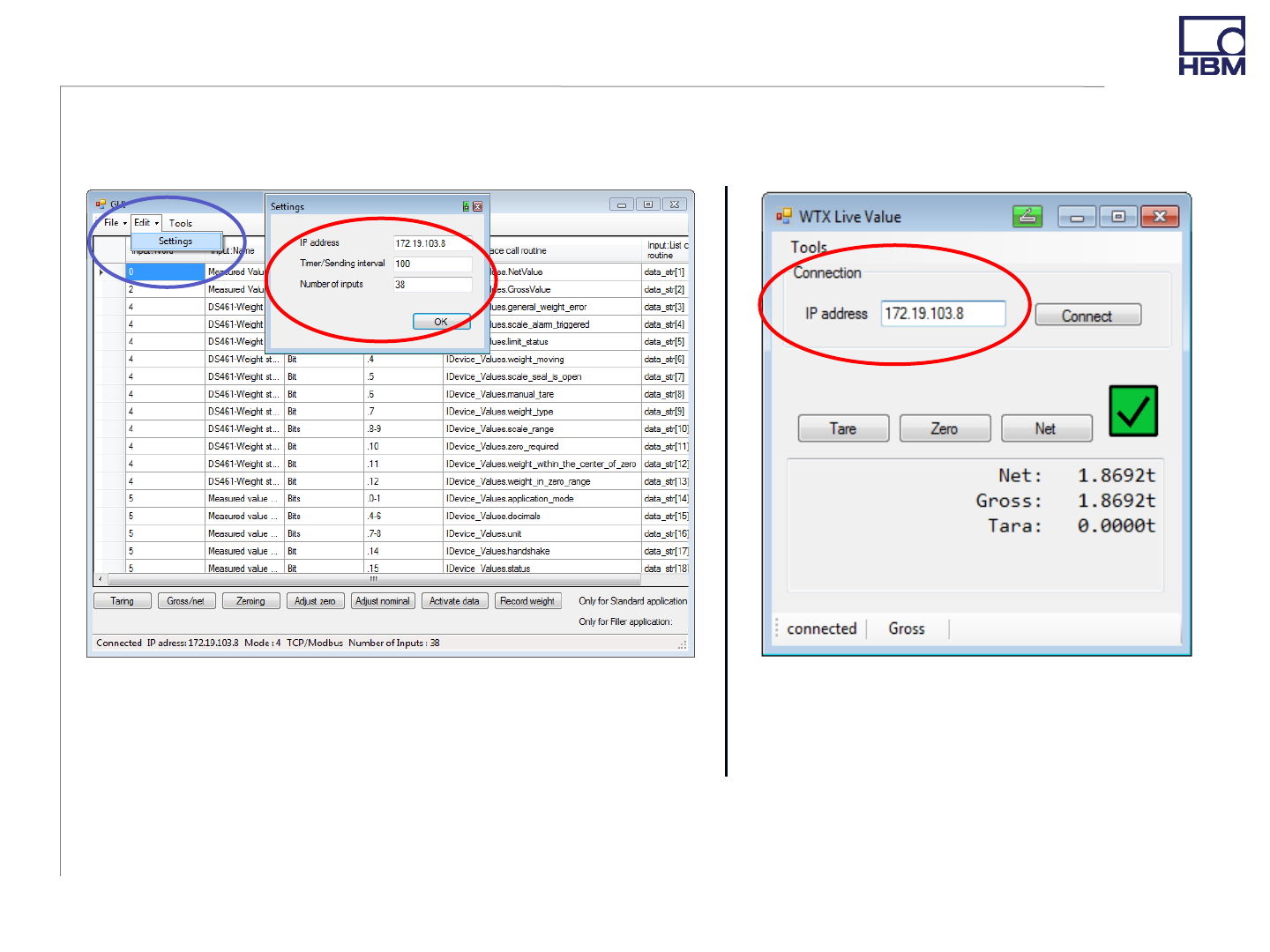Click the green pen icon in WTX Live Value title bar
Screen dimensions: 1270x952
1027,216
